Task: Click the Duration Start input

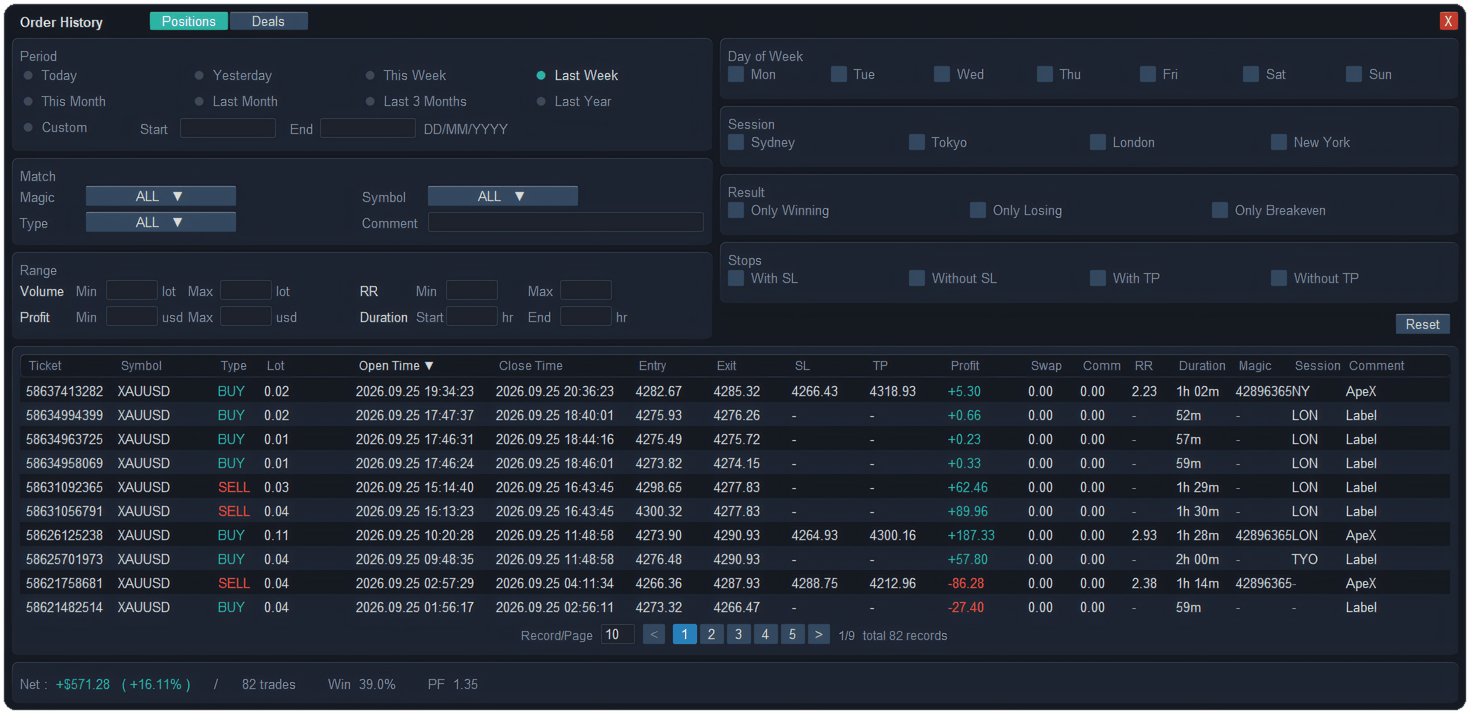Action: click(472, 317)
